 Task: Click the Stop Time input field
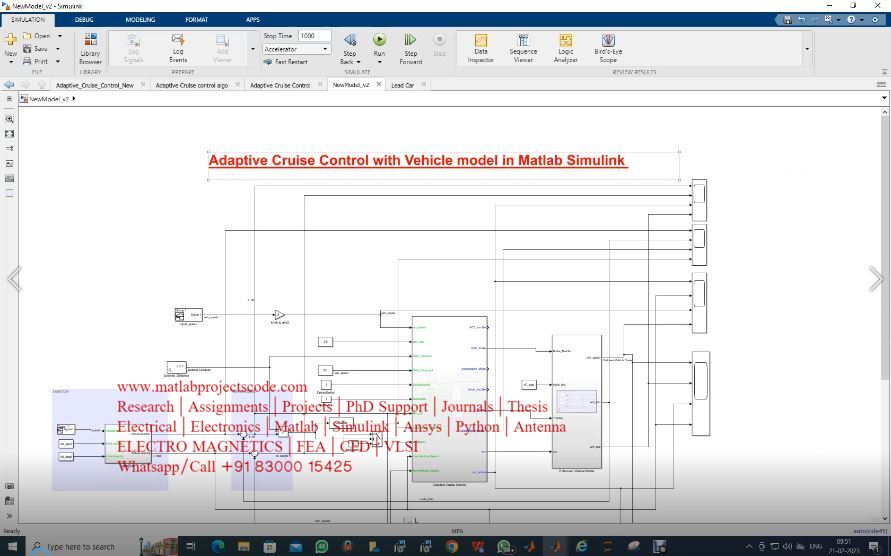(314, 36)
